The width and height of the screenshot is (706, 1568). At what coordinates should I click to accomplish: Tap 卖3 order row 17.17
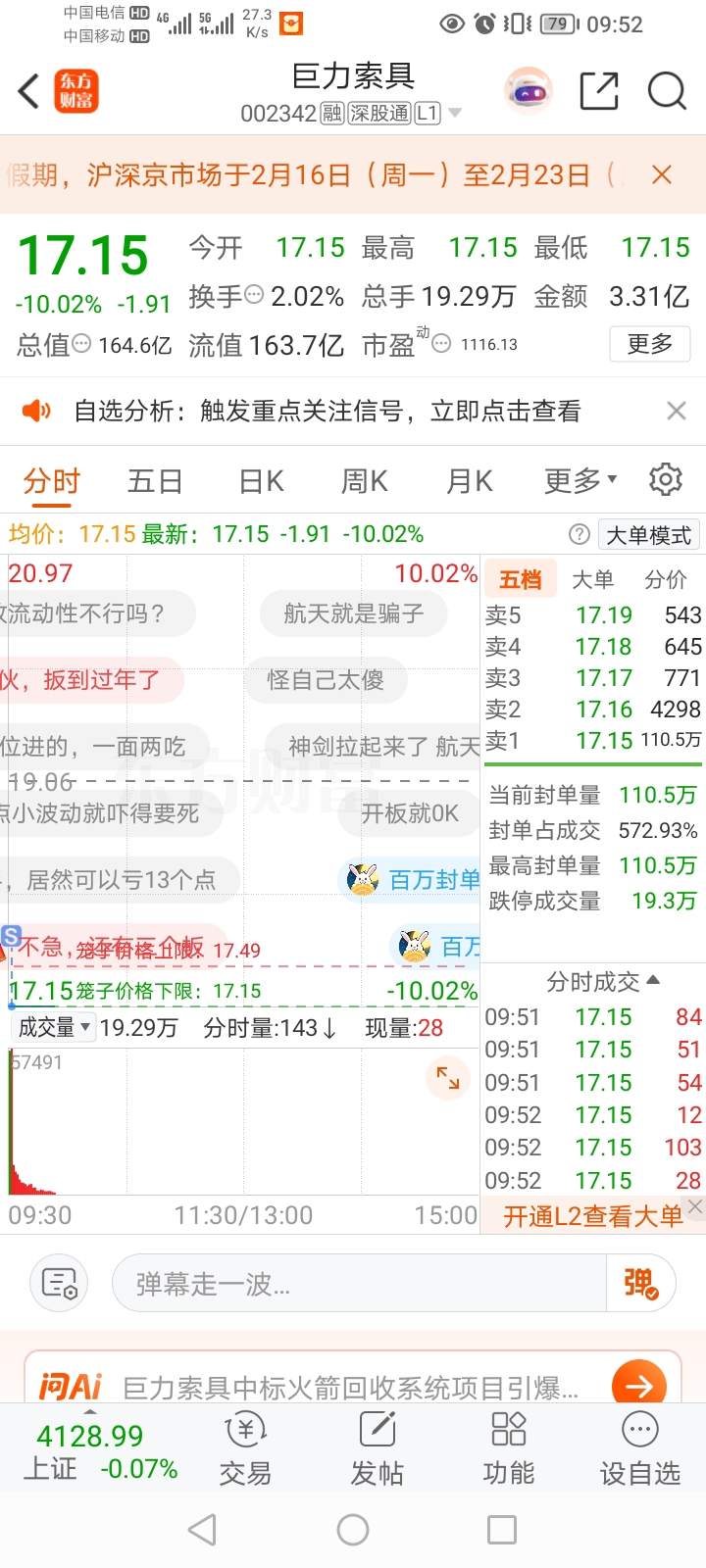pyautogui.click(x=593, y=678)
